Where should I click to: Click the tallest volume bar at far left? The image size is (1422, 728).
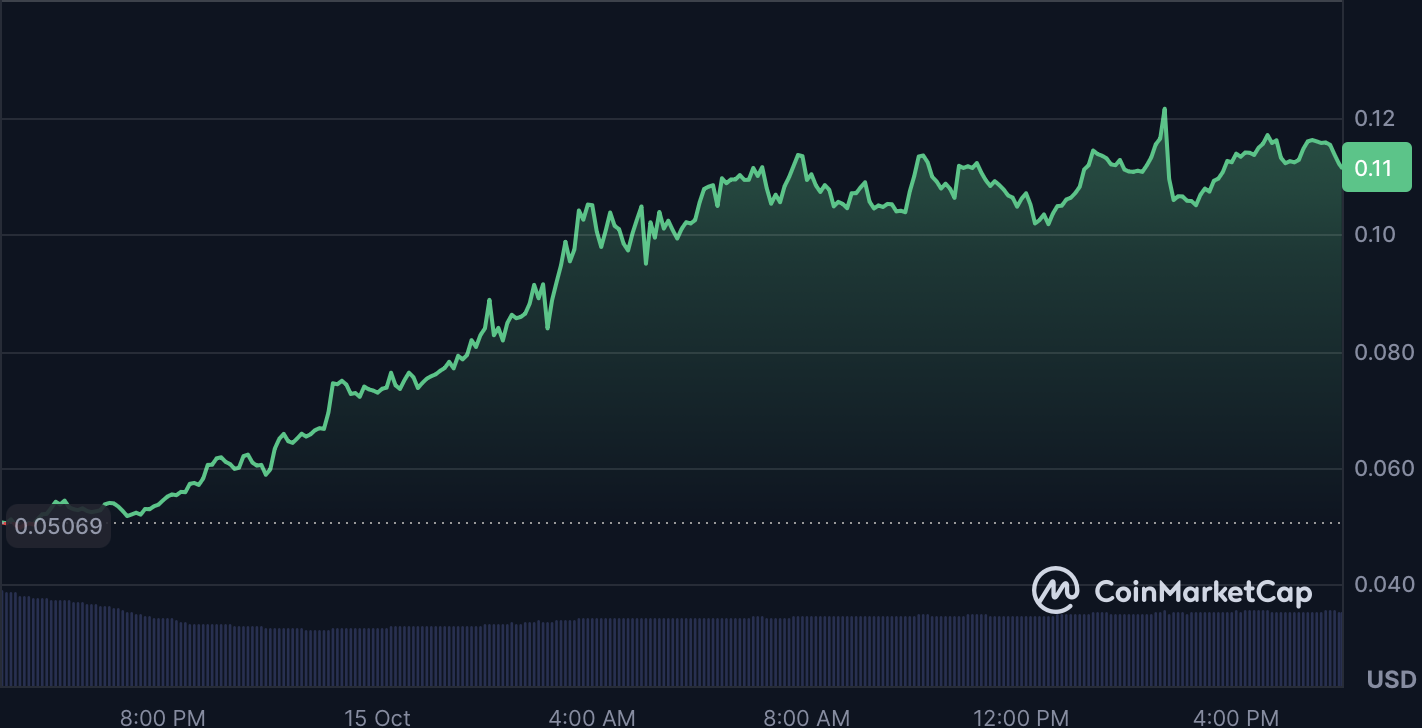[x=6, y=640]
